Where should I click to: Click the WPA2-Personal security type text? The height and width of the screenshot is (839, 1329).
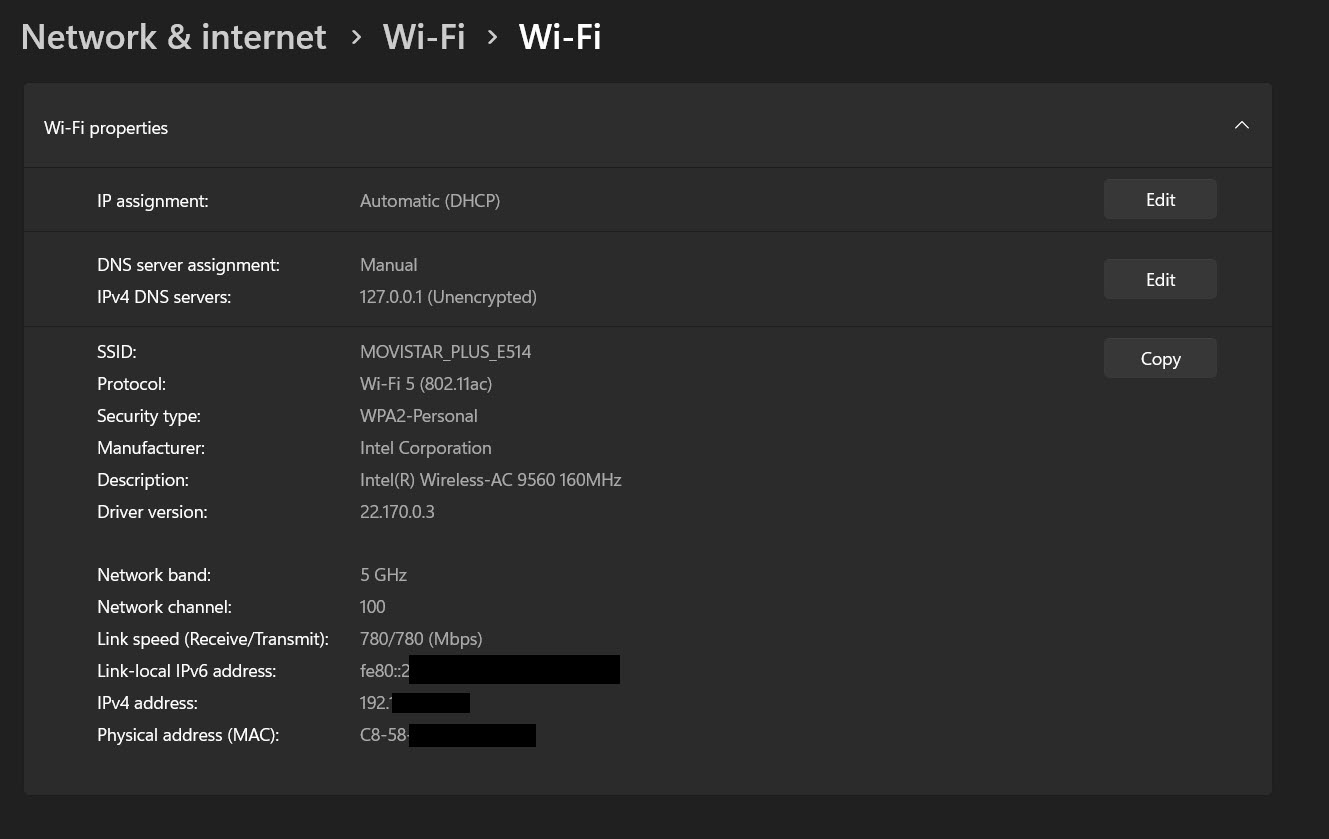[x=418, y=416]
